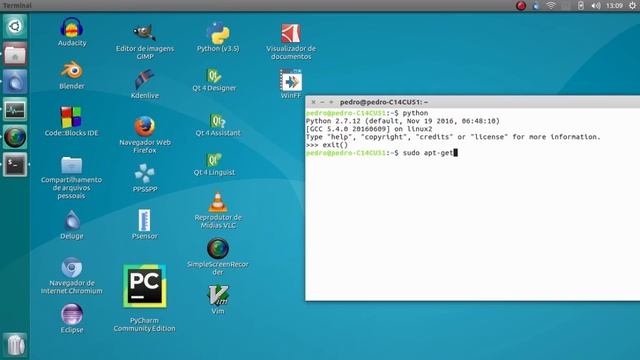Viewport: 640px width, 360px height.
Task: Open the system settings gear menu
Action: [633, 6]
